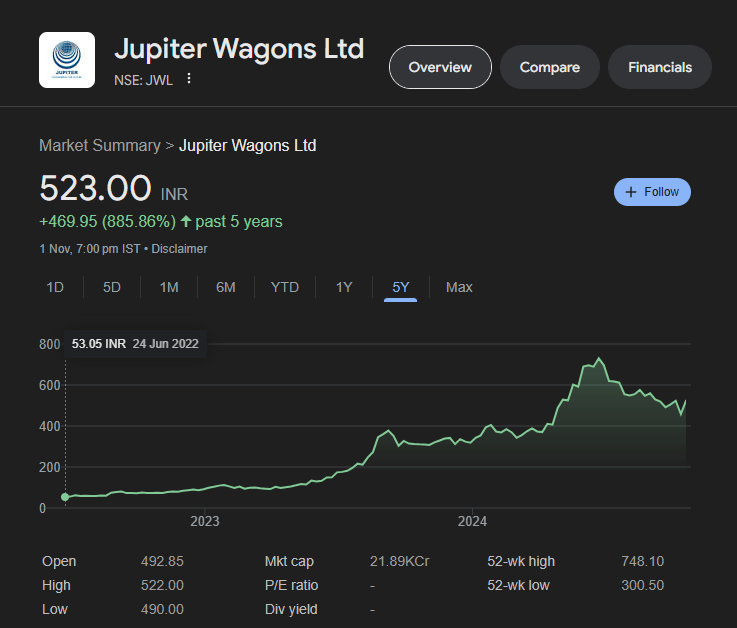
Task: Click the Mkt cap label
Action: (x=289, y=561)
